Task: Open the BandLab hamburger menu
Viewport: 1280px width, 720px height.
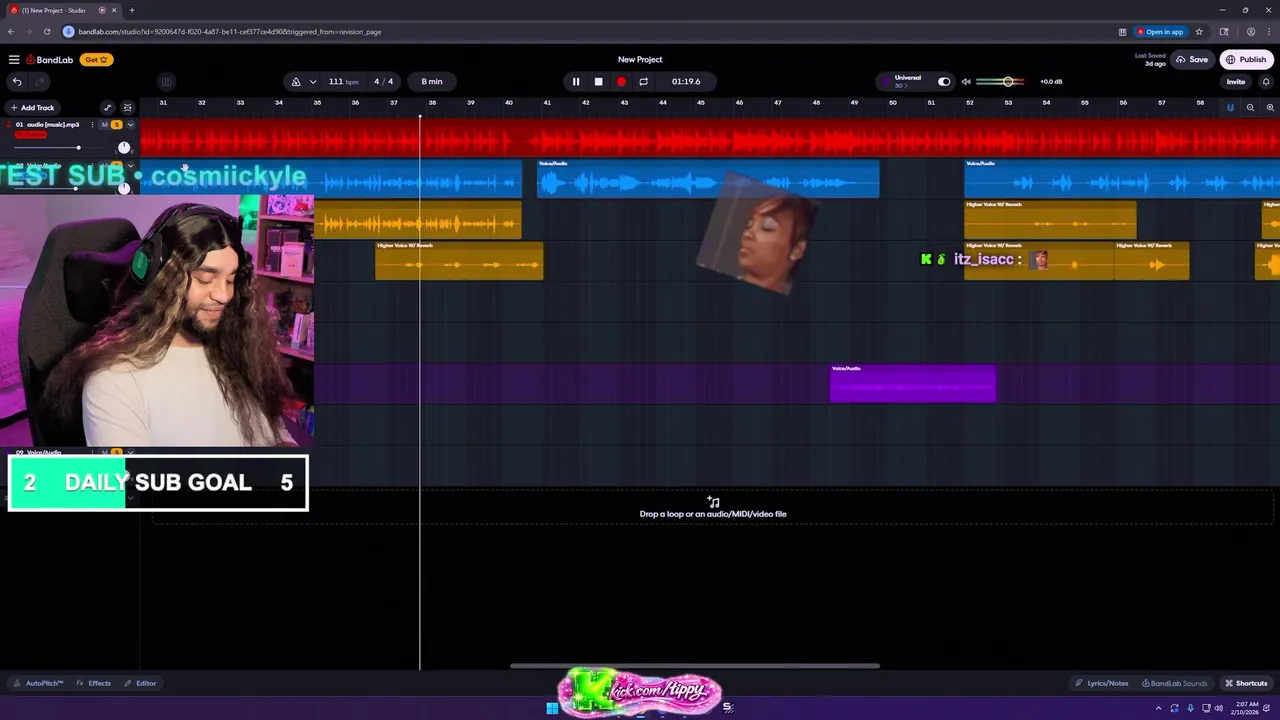Action: [x=14, y=60]
